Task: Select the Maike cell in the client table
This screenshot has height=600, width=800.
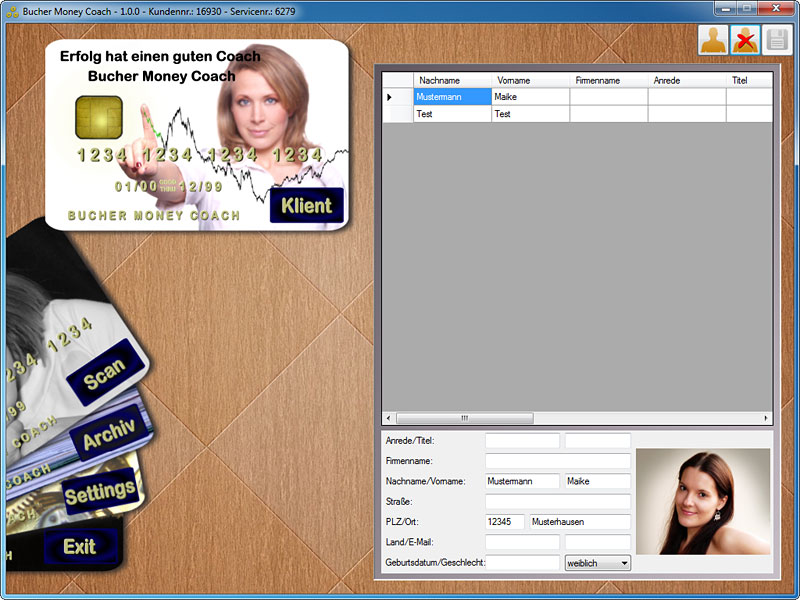Action: (531, 97)
